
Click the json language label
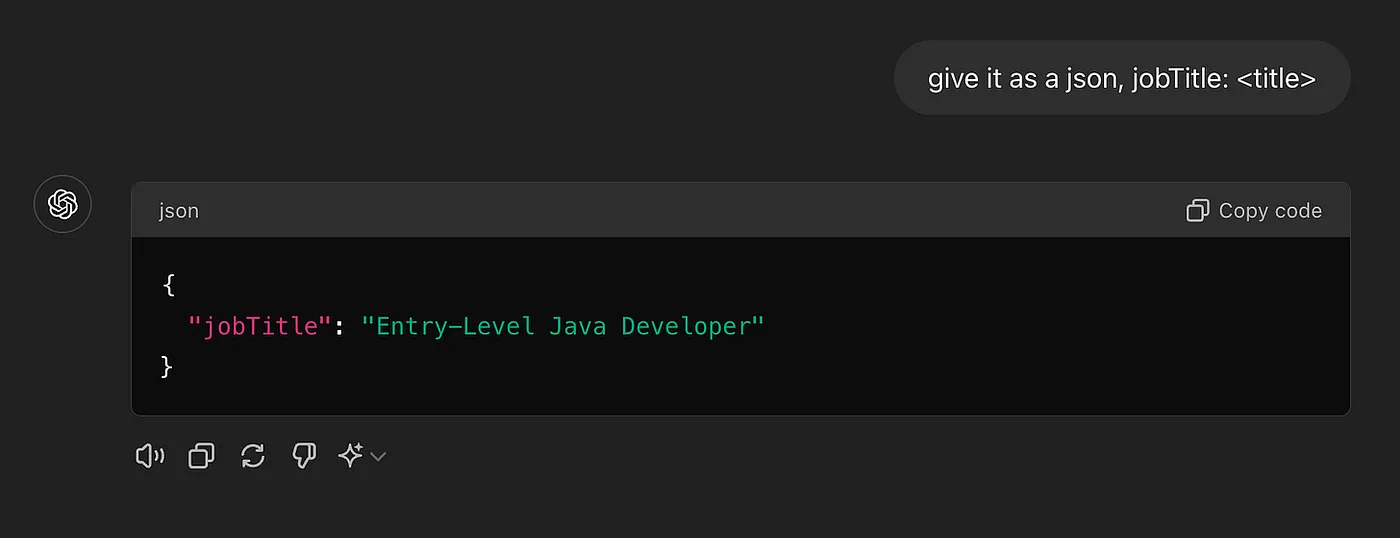tap(179, 211)
